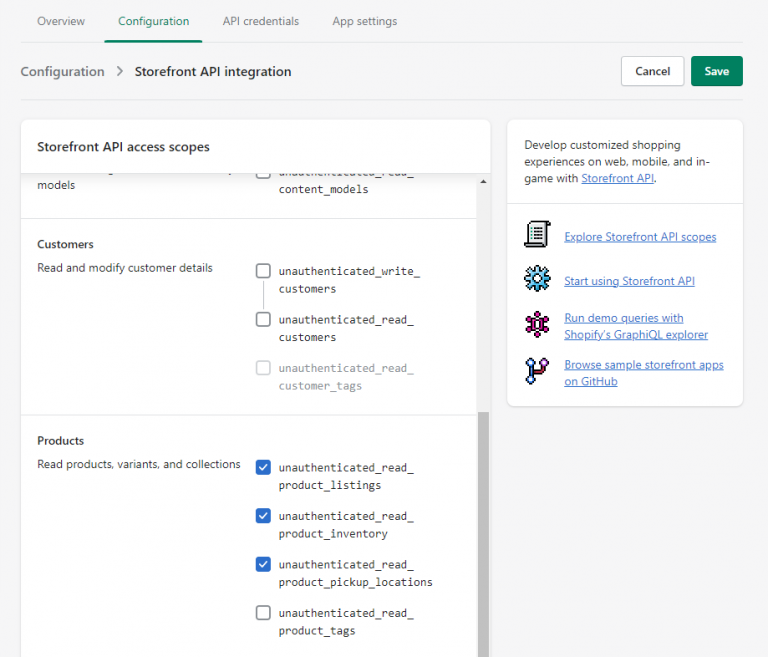Disable unauthenticated_read_product_inventory scope
This screenshot has height=657, width=768.
point(263,516)
